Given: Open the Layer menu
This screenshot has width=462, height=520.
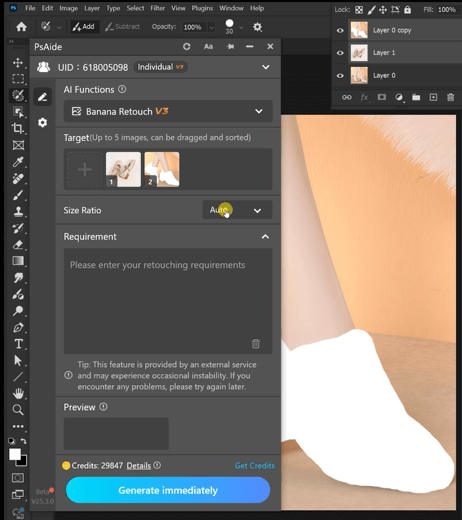Looking at the screenshot, I should (92, 8).
